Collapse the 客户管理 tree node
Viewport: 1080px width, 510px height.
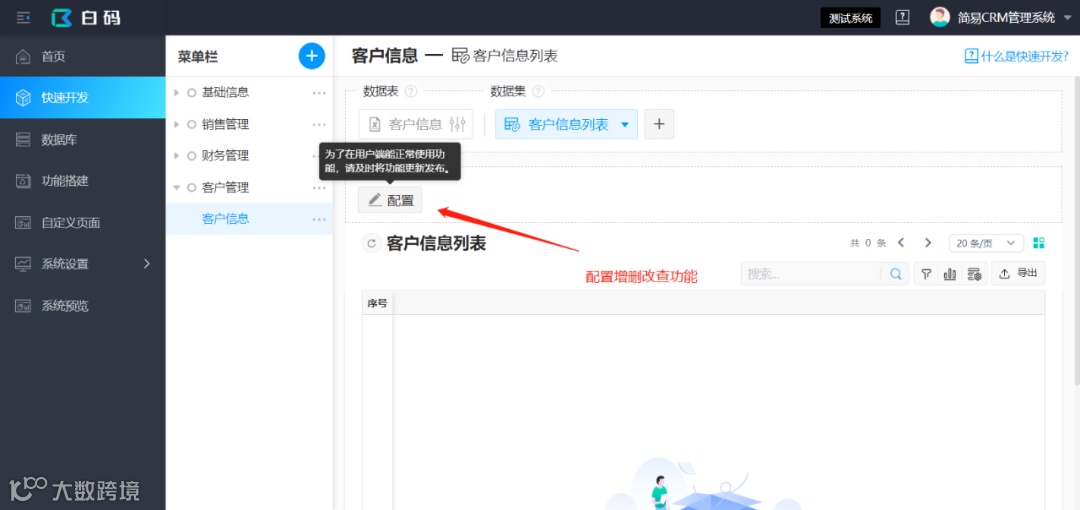pyautogui.click(x=176, y=187)
